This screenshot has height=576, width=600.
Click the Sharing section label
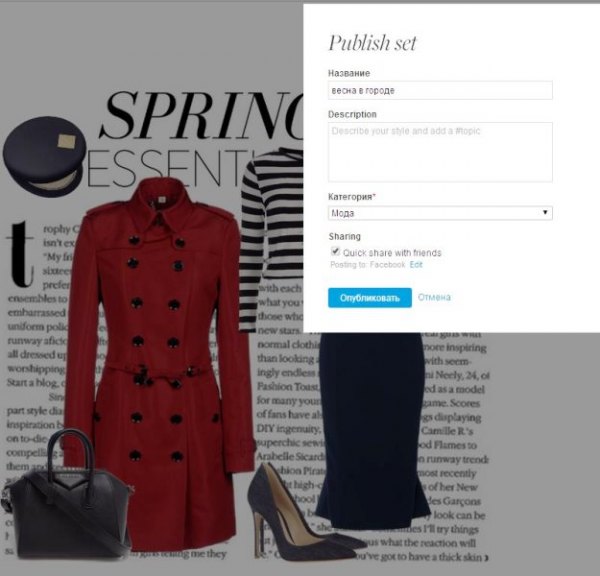(344, 236)
